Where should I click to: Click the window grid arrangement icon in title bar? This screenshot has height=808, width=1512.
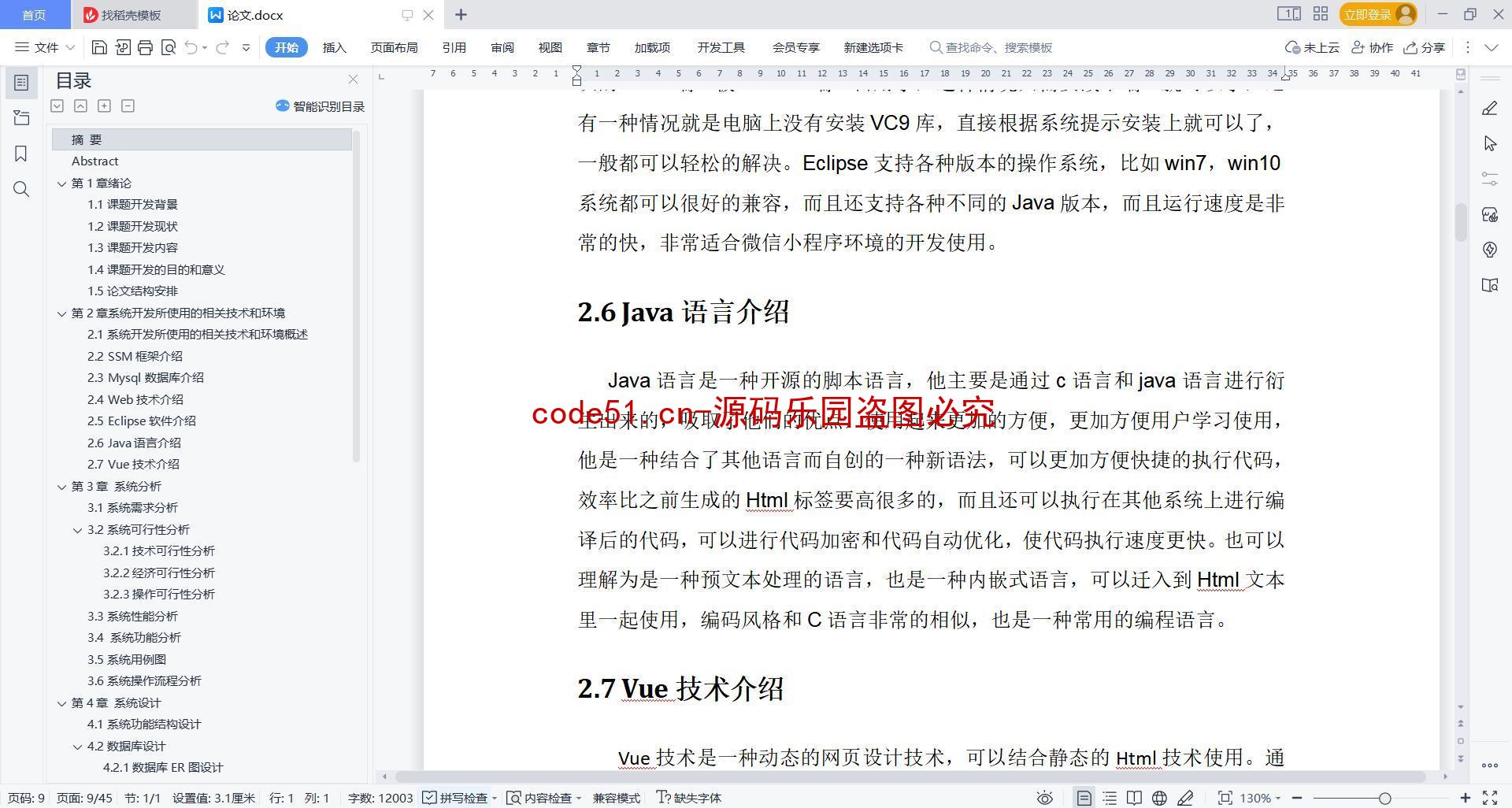pos(1321,13)
